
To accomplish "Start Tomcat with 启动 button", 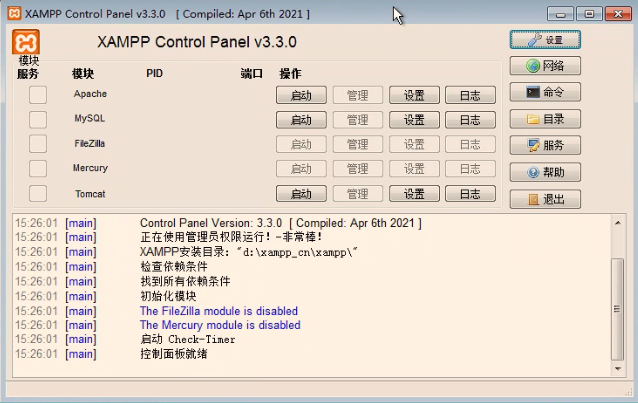I will tap(301, 194).
